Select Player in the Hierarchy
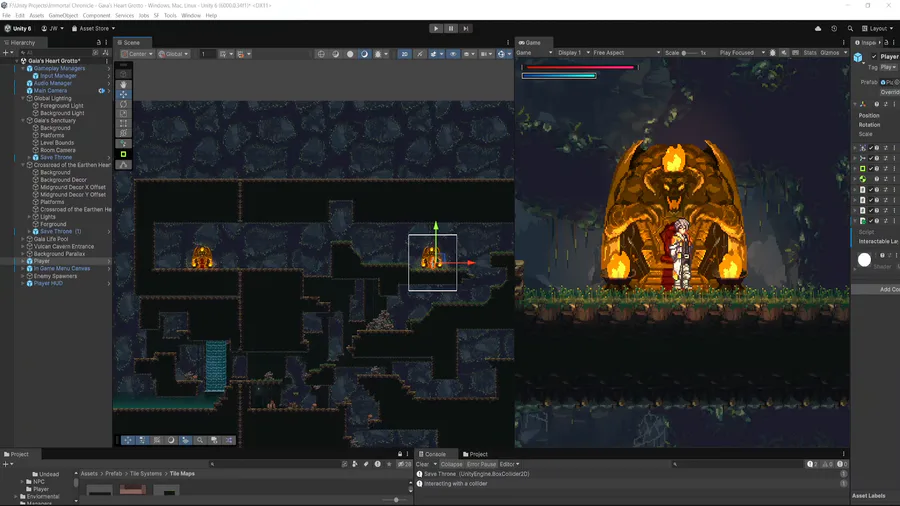Viewport: 900px width, 506px height. click(41, 261)
